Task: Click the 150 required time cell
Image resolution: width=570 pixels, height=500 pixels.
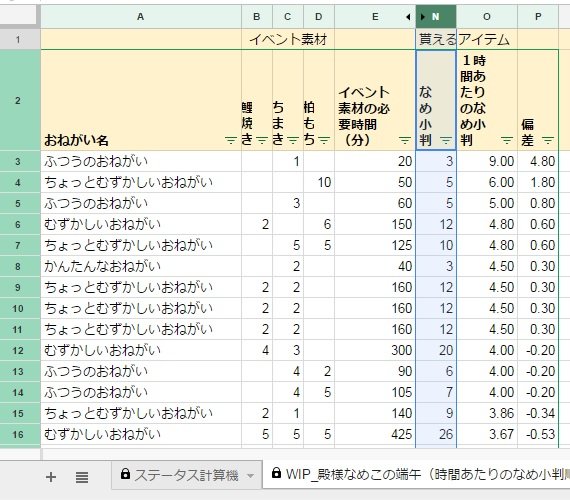Action: pos(375,224)
